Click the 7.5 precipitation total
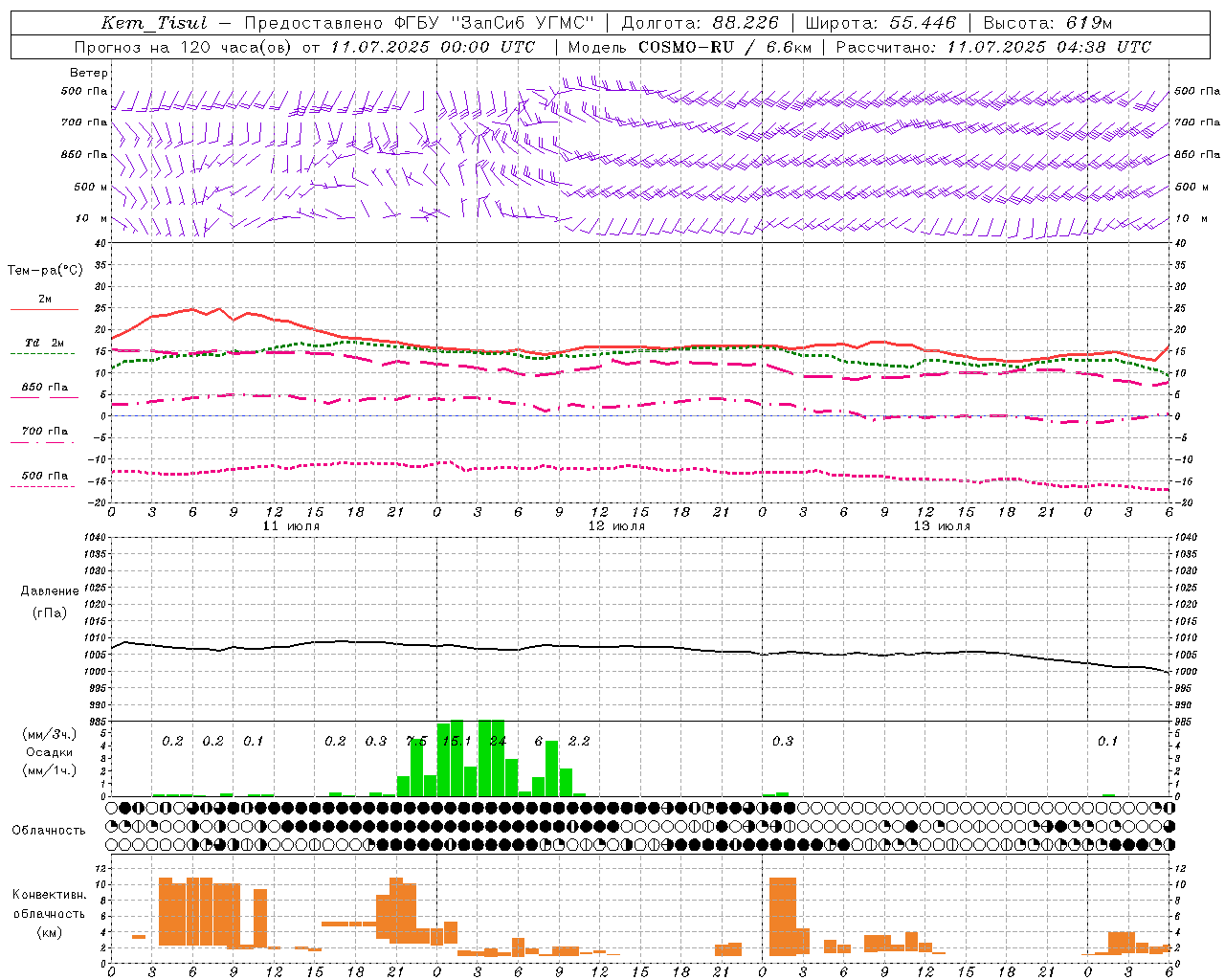Image resolution: width=1225 pixels, height=980 pixels. click(416, 741)
